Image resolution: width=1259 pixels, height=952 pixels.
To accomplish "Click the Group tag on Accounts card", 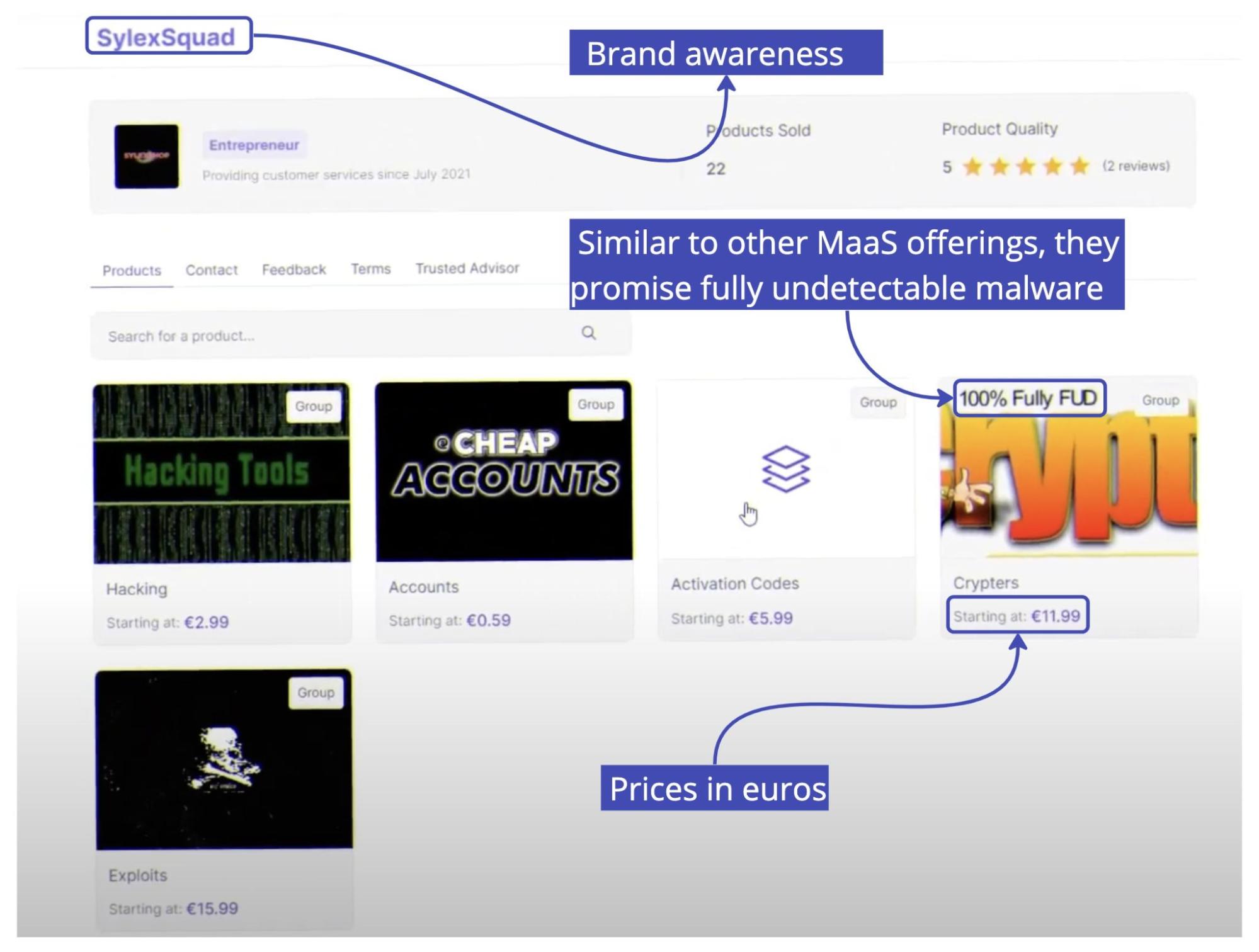I will [595, 404].
